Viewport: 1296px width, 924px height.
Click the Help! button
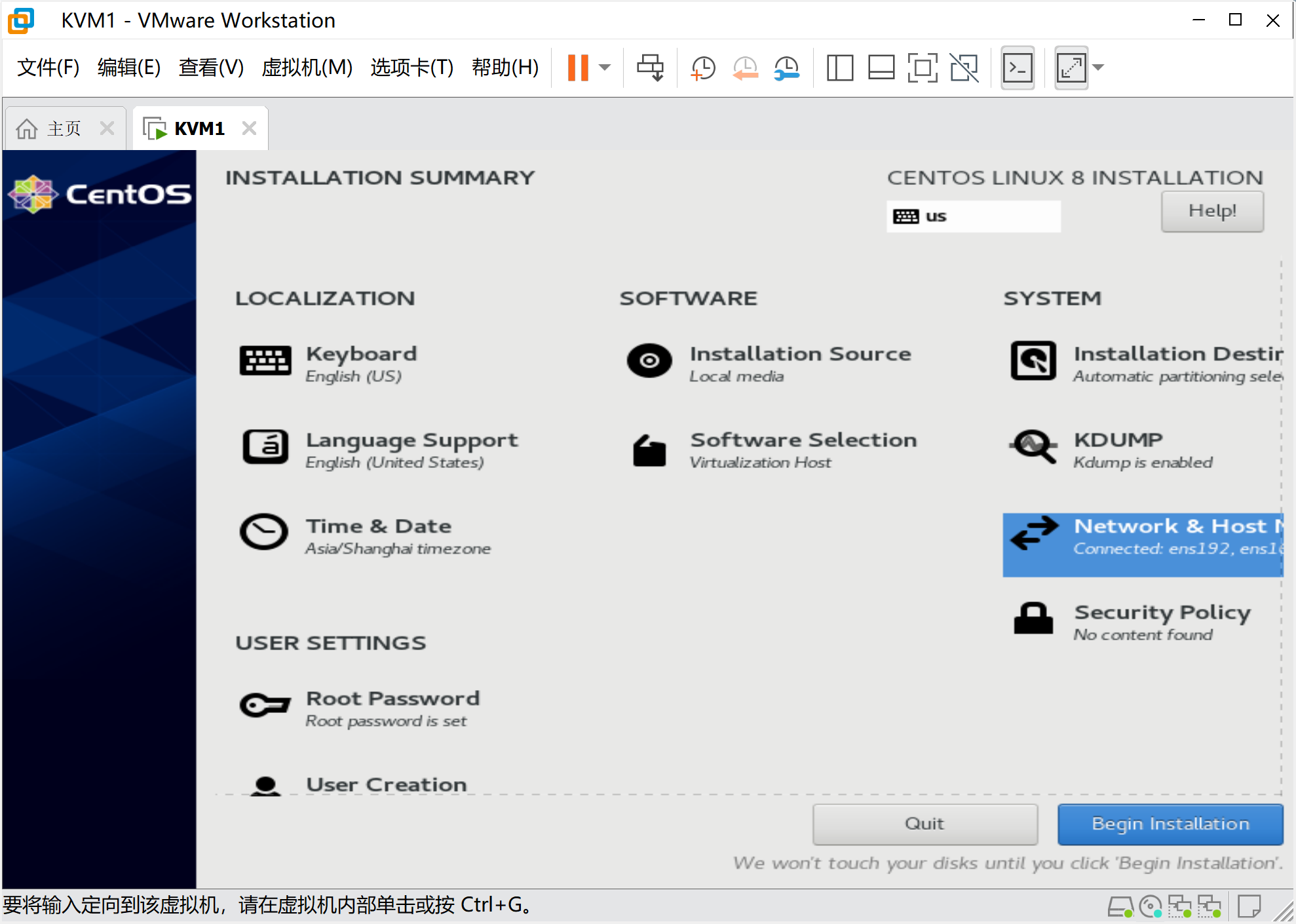tap(1212, 211)
